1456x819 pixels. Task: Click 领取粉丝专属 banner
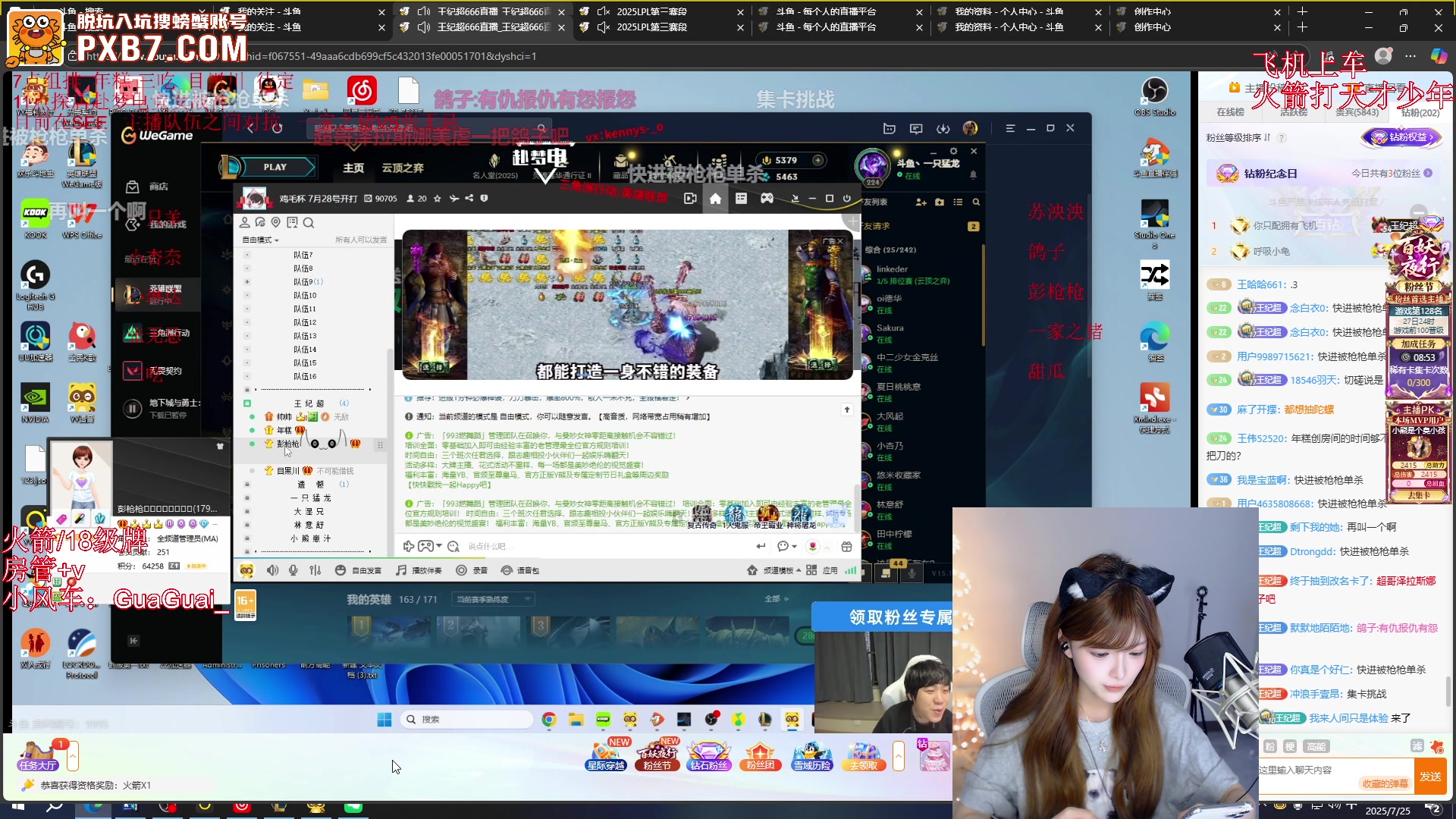tap(882, 617)
